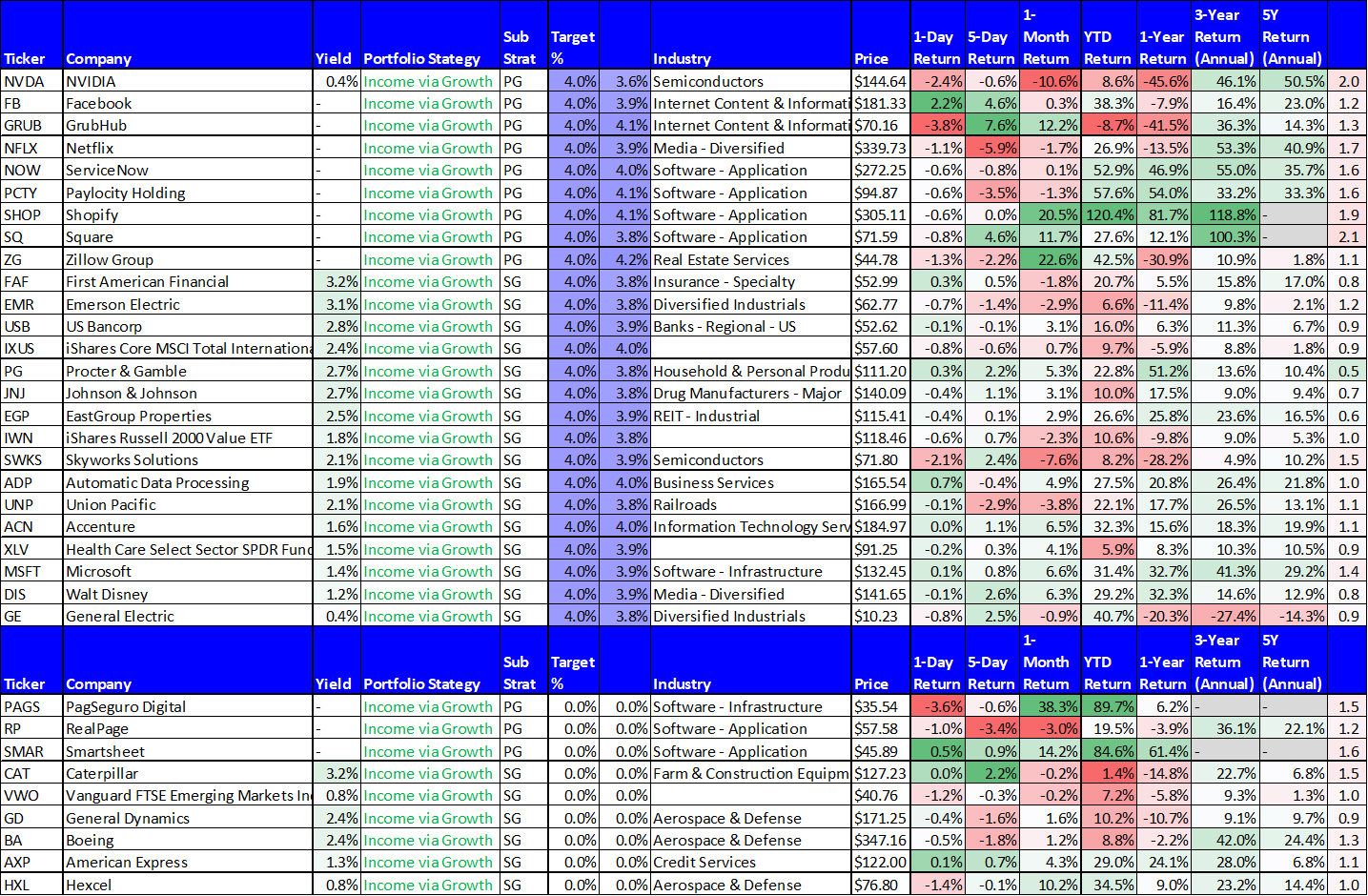Select the HXL ticker cell
1368x896 pixels.
pyautogui.click(x=31, y=885)
